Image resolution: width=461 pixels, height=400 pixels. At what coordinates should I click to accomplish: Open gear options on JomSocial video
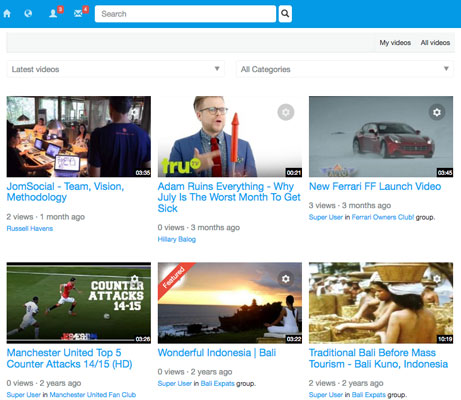(135, 112)
